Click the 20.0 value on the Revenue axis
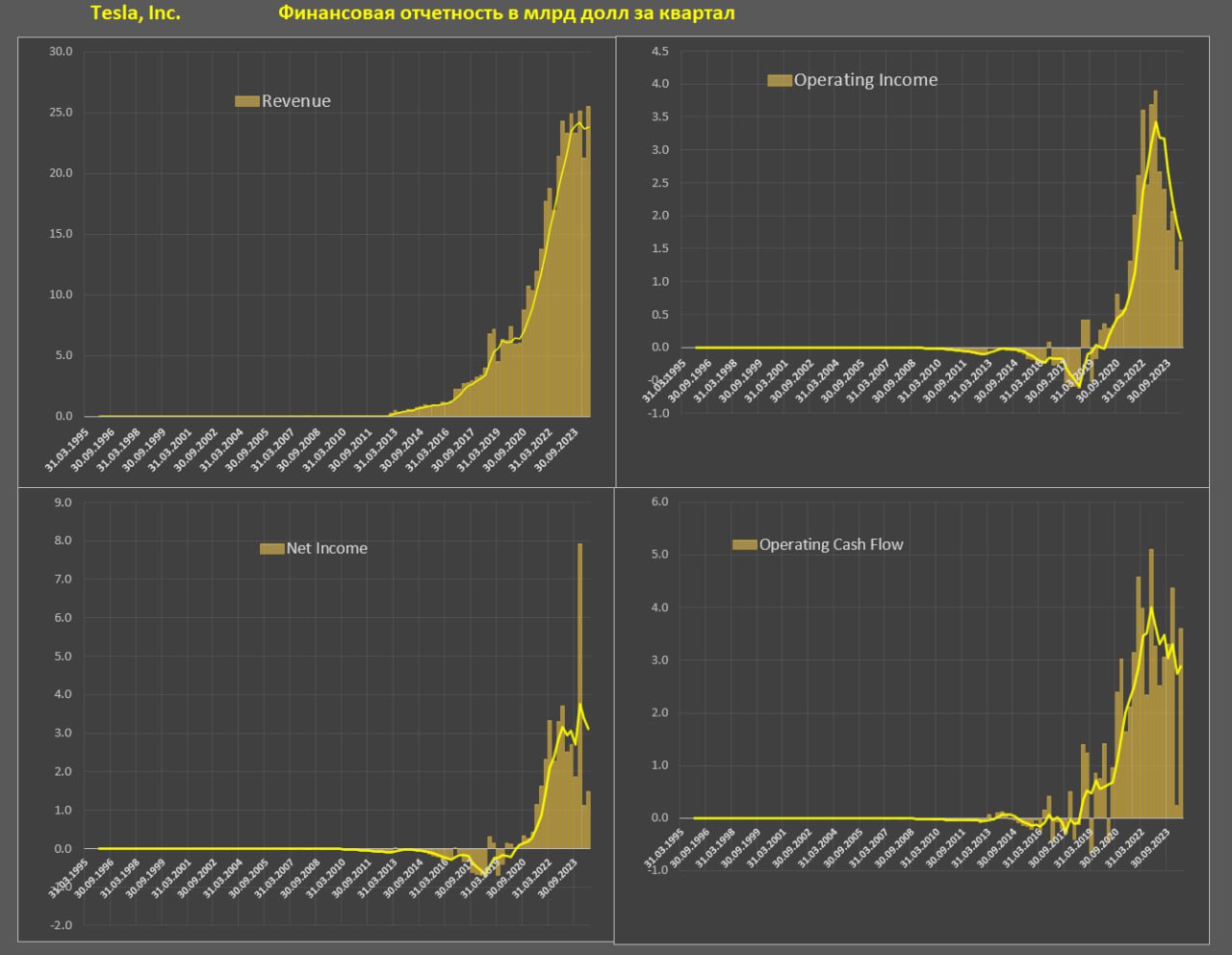Screen dimensions: 1232x955 (x=61, y=173)
